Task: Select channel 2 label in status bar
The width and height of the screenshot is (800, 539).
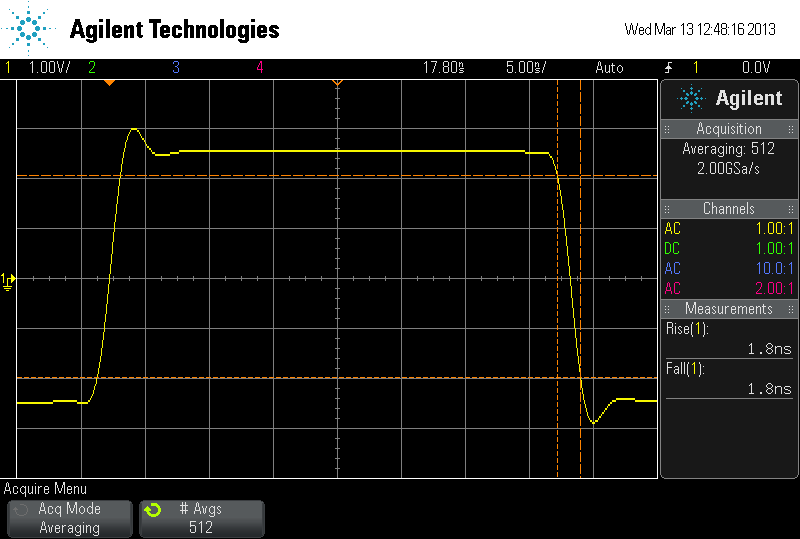Action: click(x=92, y=67)
